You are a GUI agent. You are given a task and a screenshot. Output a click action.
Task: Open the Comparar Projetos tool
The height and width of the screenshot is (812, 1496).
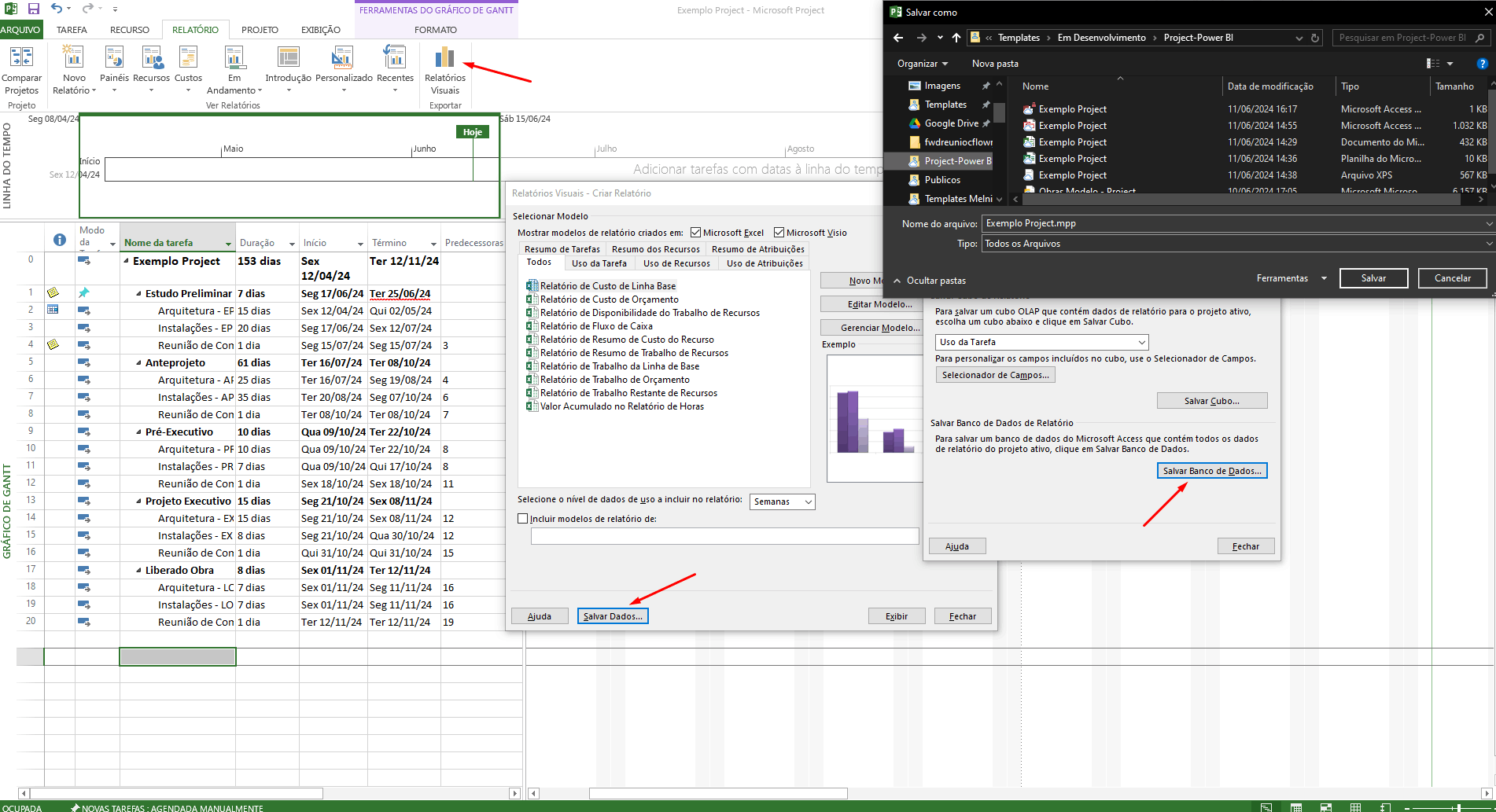tap(21, 70)
